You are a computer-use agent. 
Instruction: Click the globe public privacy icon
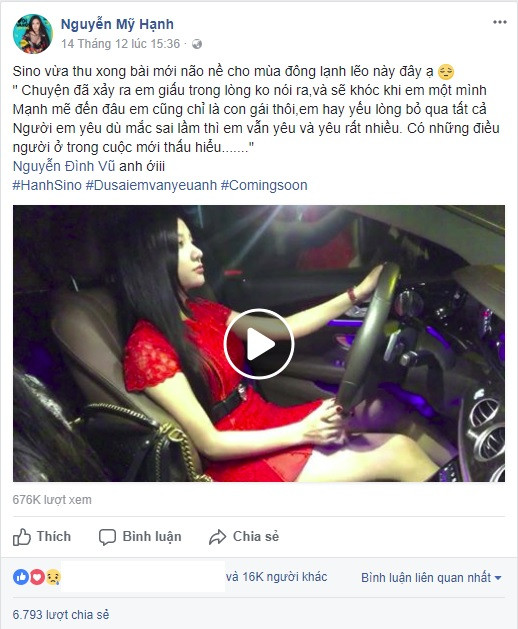click(x=197, y=44)
